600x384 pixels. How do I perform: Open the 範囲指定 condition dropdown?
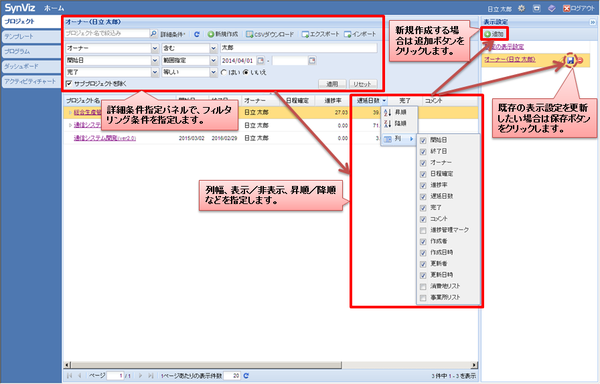[x=214, y=60]
